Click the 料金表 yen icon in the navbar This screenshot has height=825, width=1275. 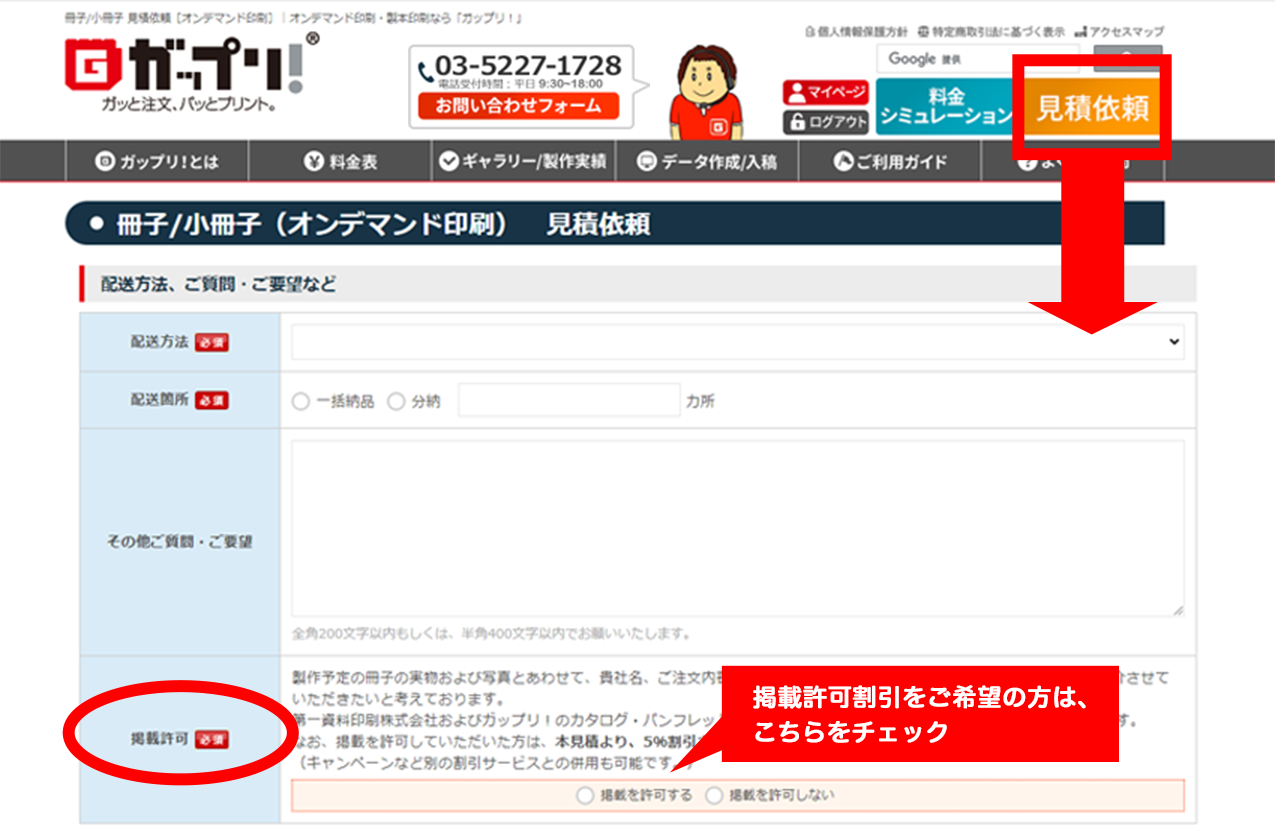click(311, 160)
